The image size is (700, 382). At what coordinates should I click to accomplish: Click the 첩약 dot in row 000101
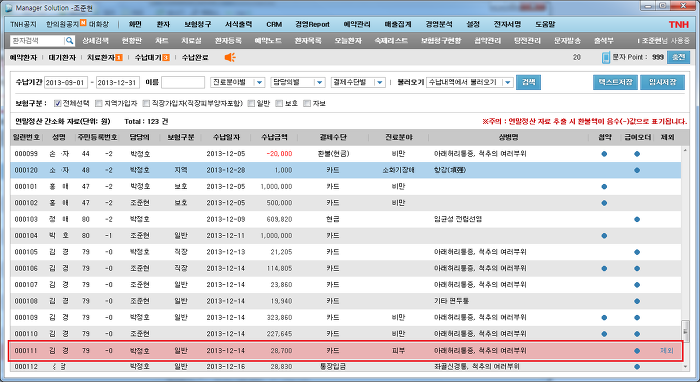(x=604, y=187)
